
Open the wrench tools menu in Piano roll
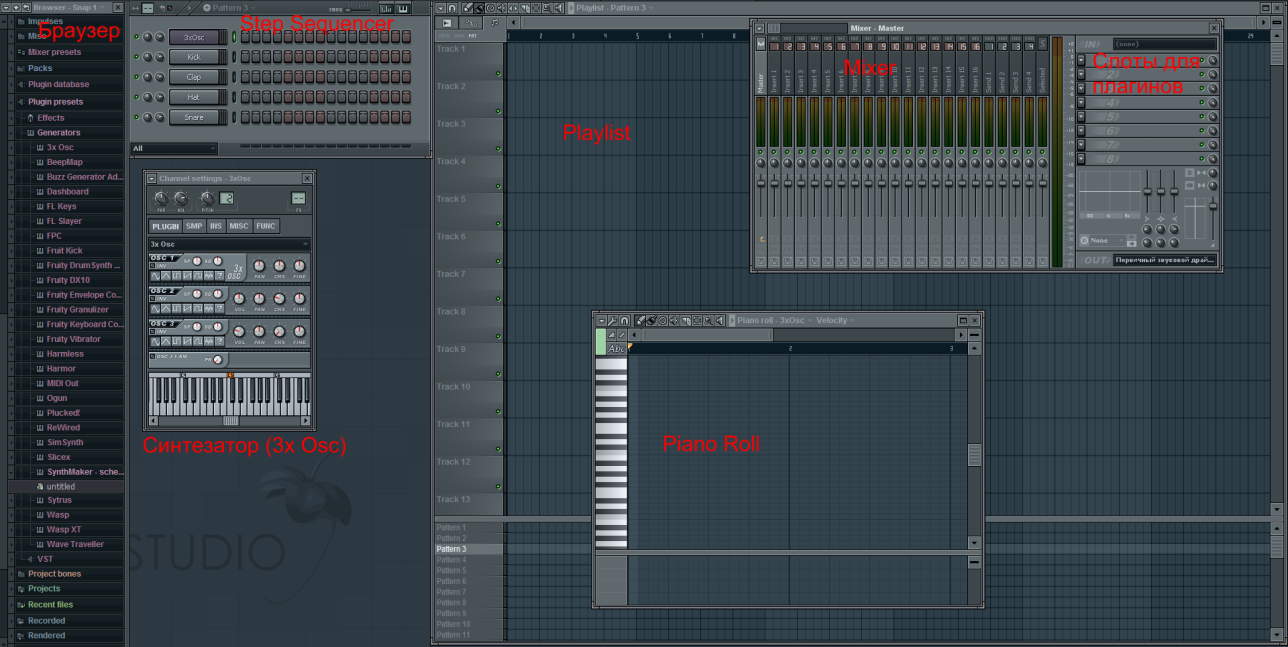coord(612,320)
